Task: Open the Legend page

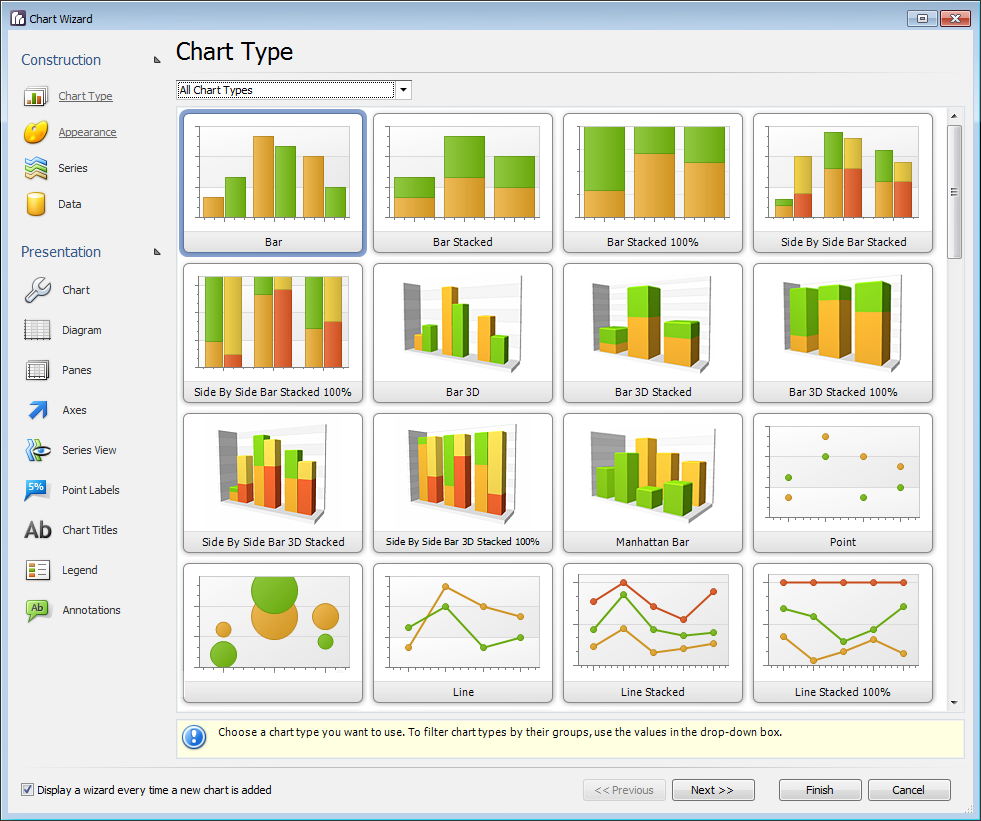Action: (79, 570)
